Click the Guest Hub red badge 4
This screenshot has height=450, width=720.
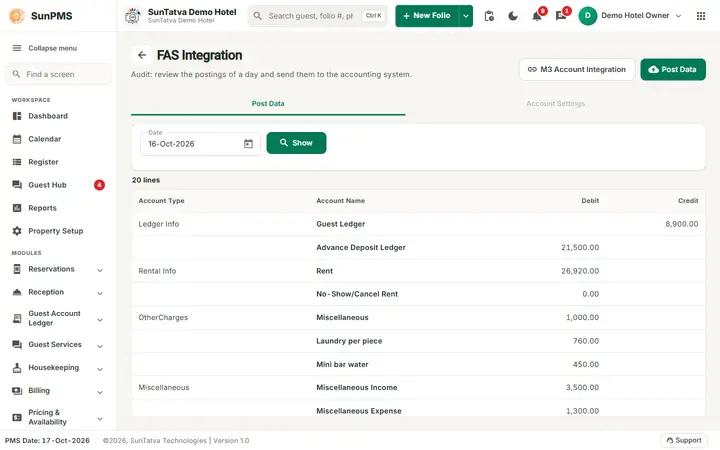coord(99,185)
